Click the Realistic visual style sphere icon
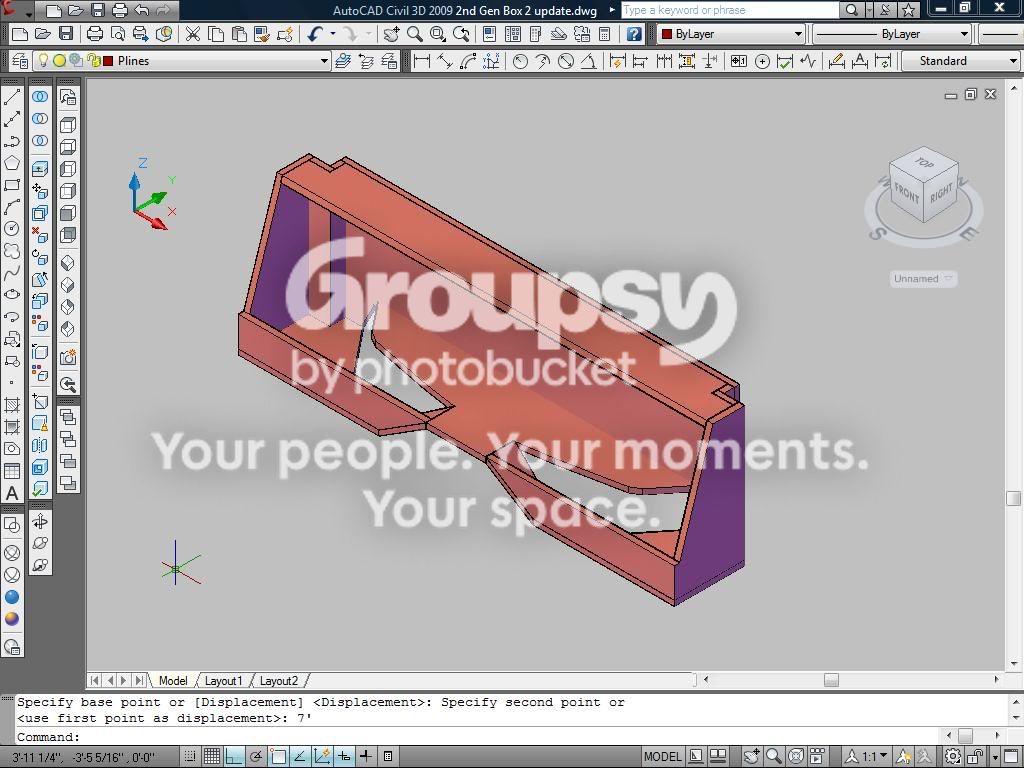 click(x=12, y=618)
